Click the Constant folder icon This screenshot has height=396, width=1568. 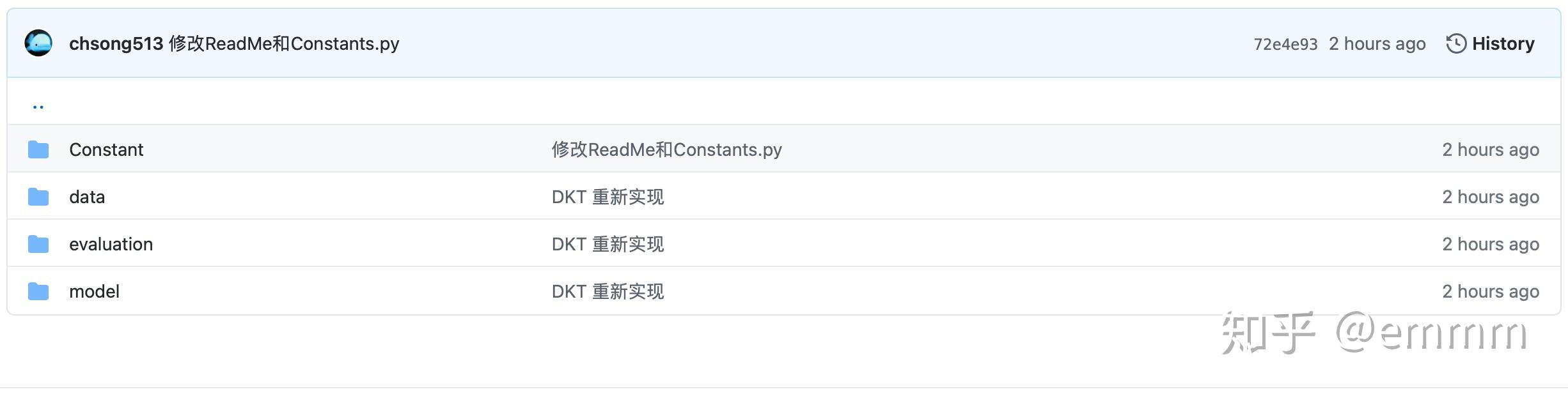(38, 149)
